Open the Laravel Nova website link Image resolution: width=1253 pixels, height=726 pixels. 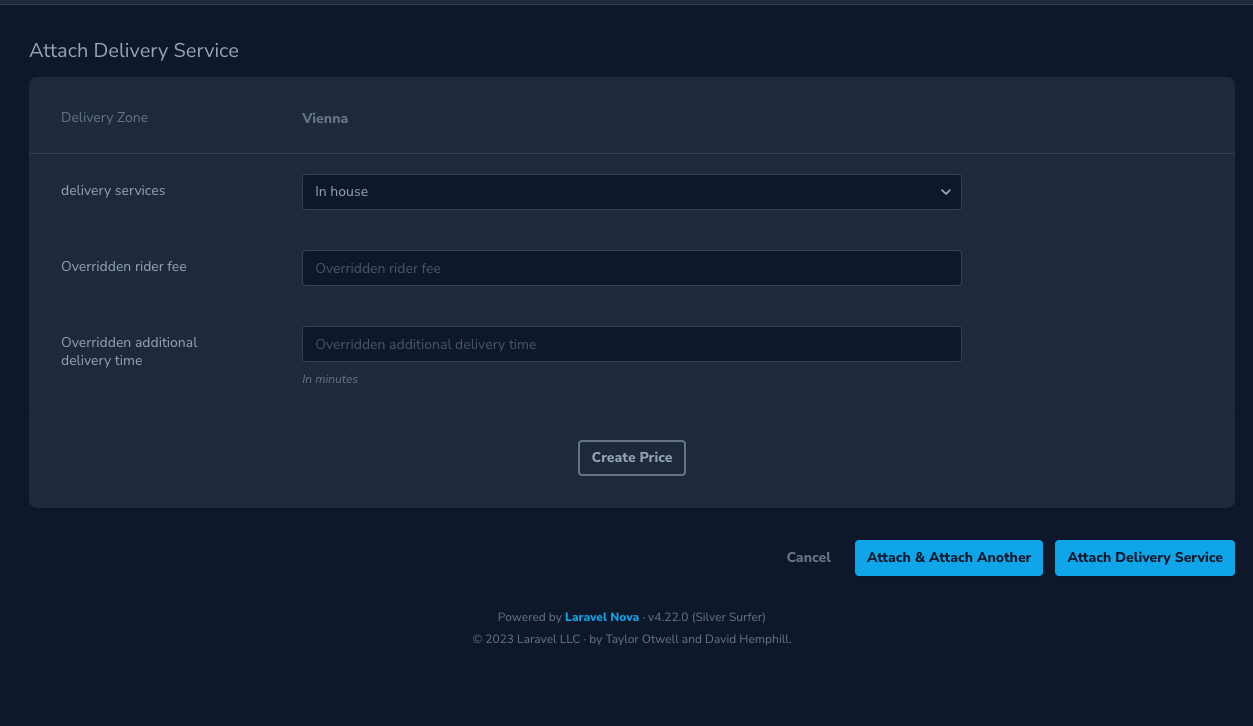point(601,617)
